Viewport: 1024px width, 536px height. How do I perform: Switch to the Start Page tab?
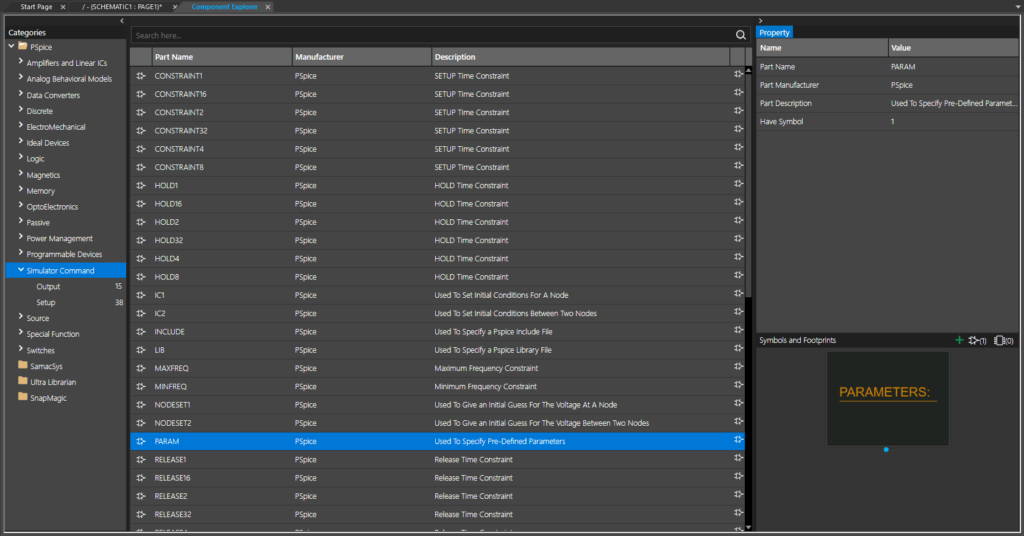36,7
